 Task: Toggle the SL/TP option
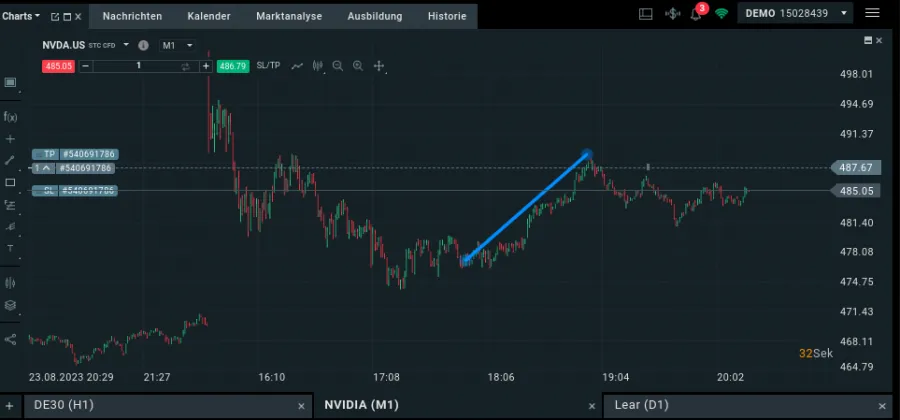pos(269,65)
